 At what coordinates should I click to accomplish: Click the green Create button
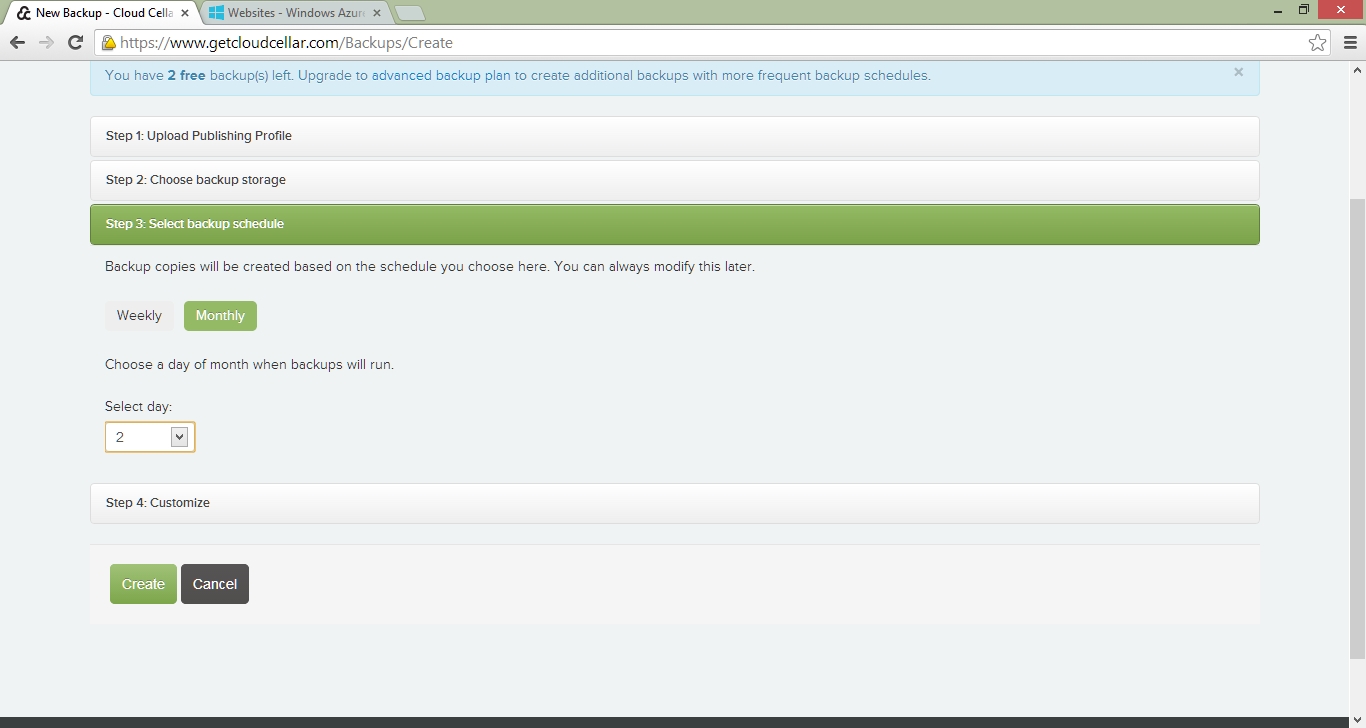(143, 584)
